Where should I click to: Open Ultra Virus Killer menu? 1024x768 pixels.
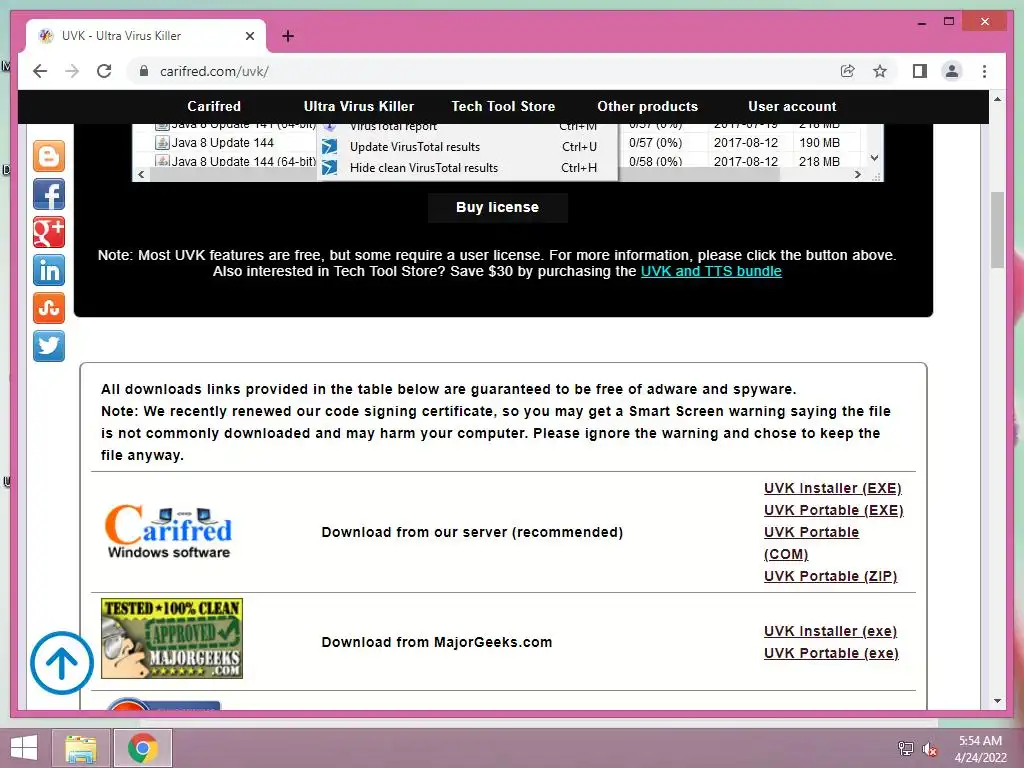point(359,106)
